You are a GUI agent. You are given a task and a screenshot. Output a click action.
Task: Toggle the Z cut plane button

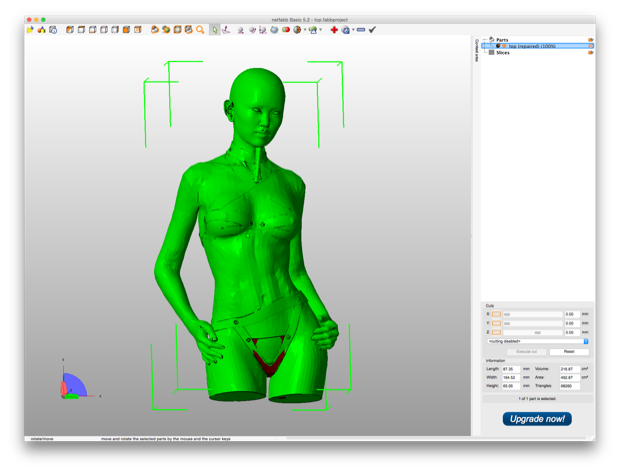coord(496,332)
